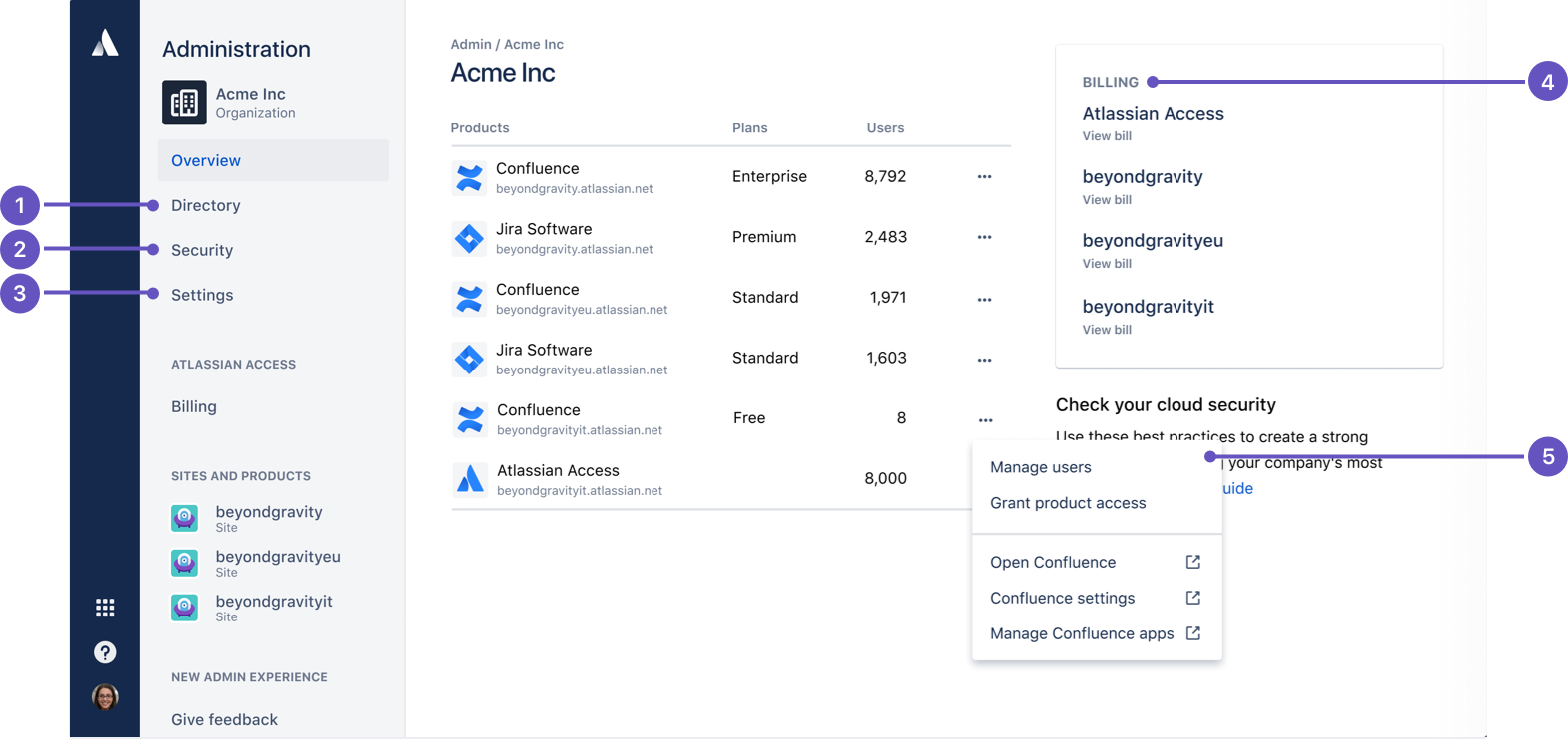Open more actions for Jira Software with 1,603 users
The image size is (1568, 739).
coord(984,360)
